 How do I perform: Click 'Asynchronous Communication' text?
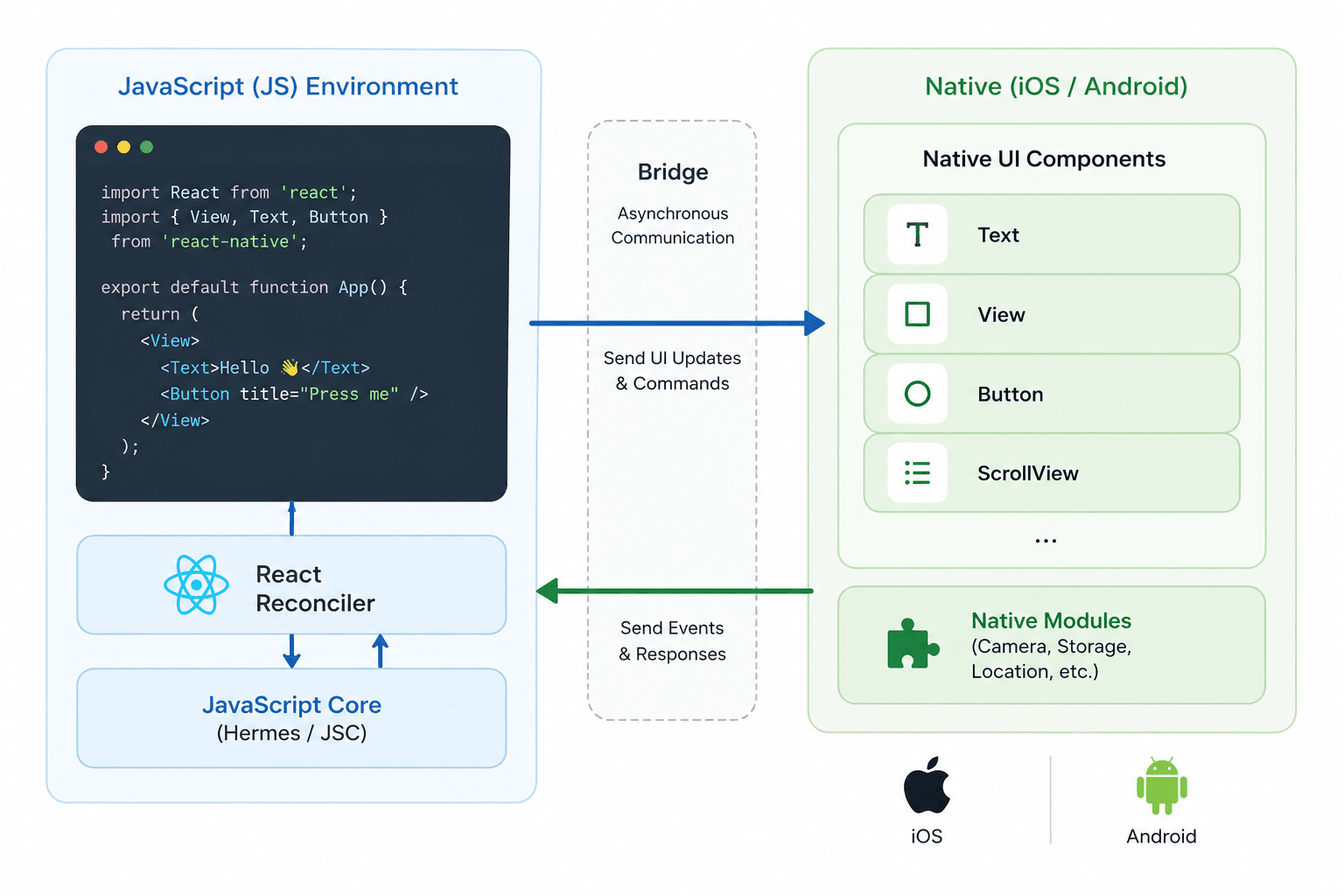[673, 226]
